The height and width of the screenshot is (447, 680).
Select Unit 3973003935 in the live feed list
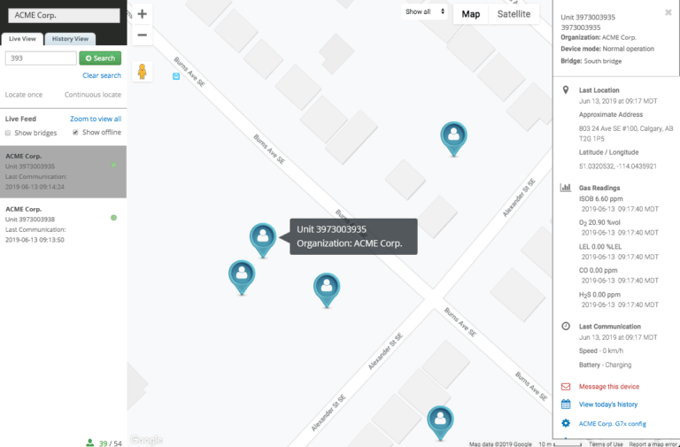(63, 172)
